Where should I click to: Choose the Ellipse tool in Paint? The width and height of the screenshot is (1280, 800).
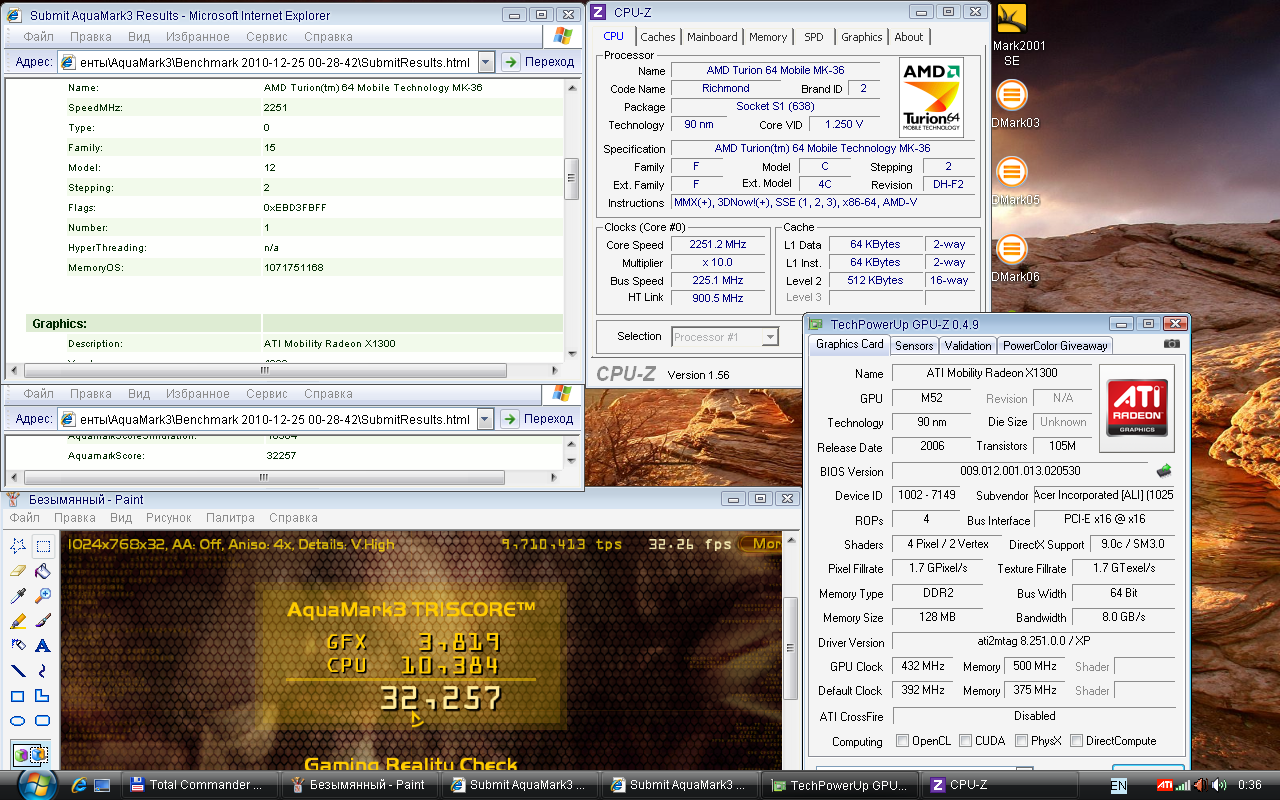18,720
